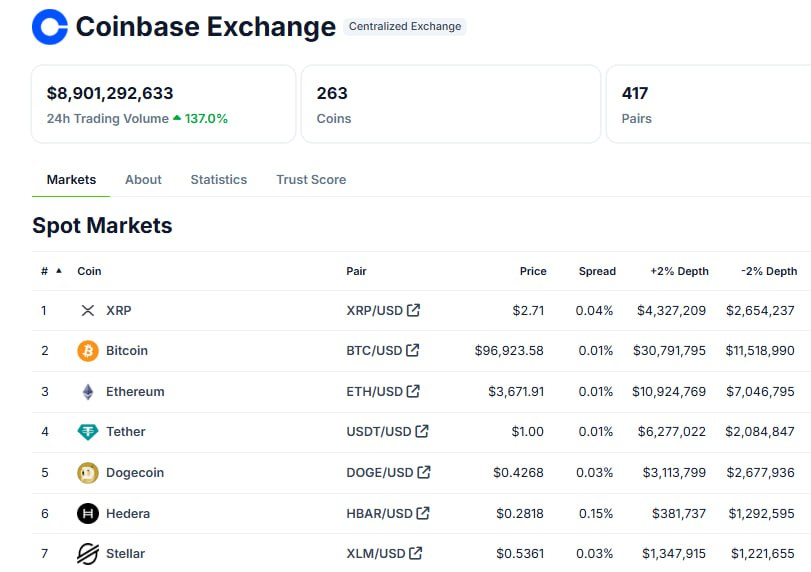Image resolution: width=811 pixels, height=572 pixels.
Task: Open the Statistics tab
Action: click(219, 179)
